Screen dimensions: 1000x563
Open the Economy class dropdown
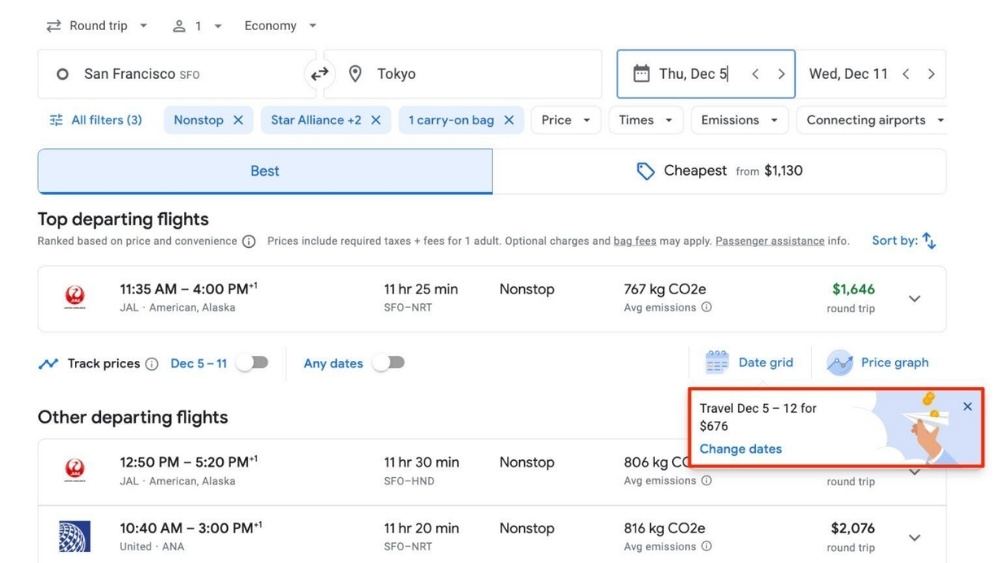[280, 26]
